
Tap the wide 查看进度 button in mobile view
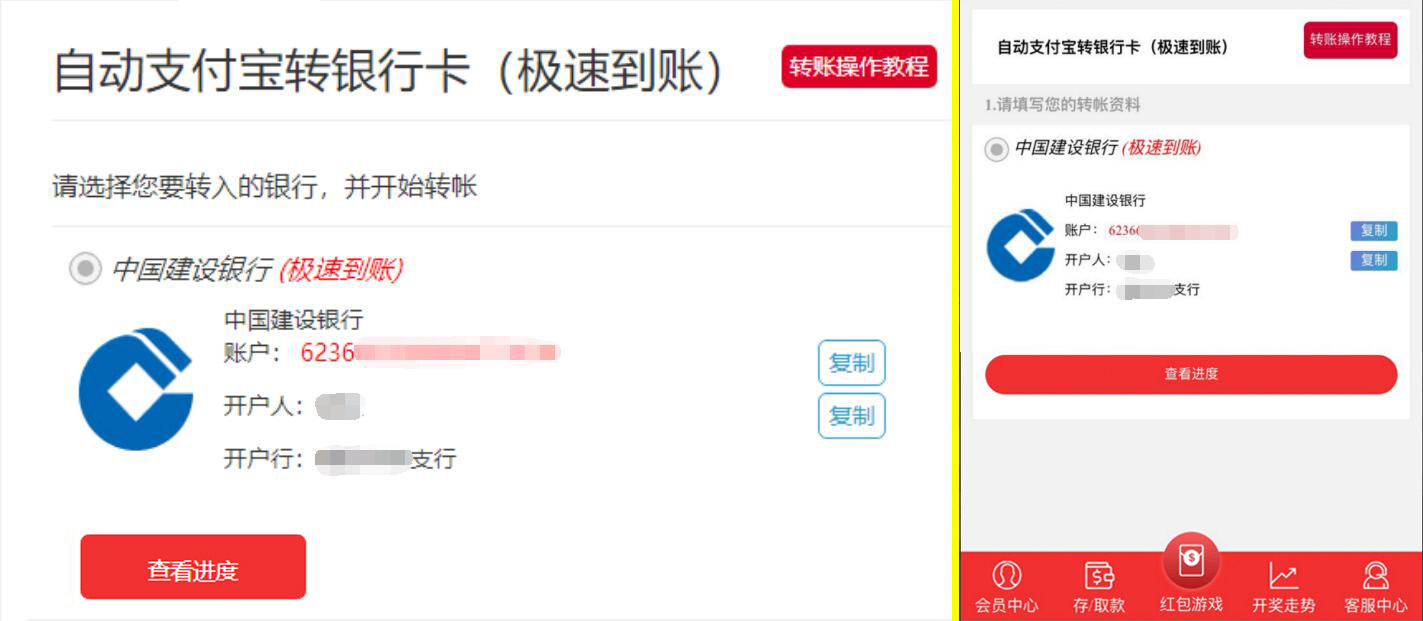[x=1191, y=374]
